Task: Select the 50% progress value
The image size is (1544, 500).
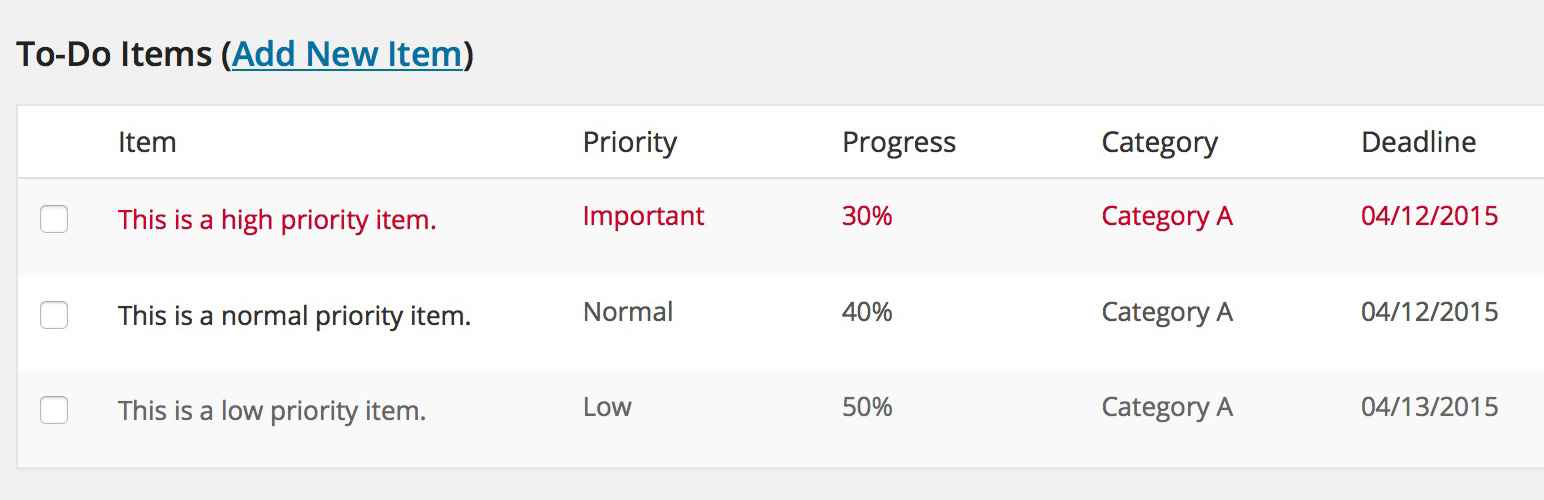Action: click(x=867, y=407)
